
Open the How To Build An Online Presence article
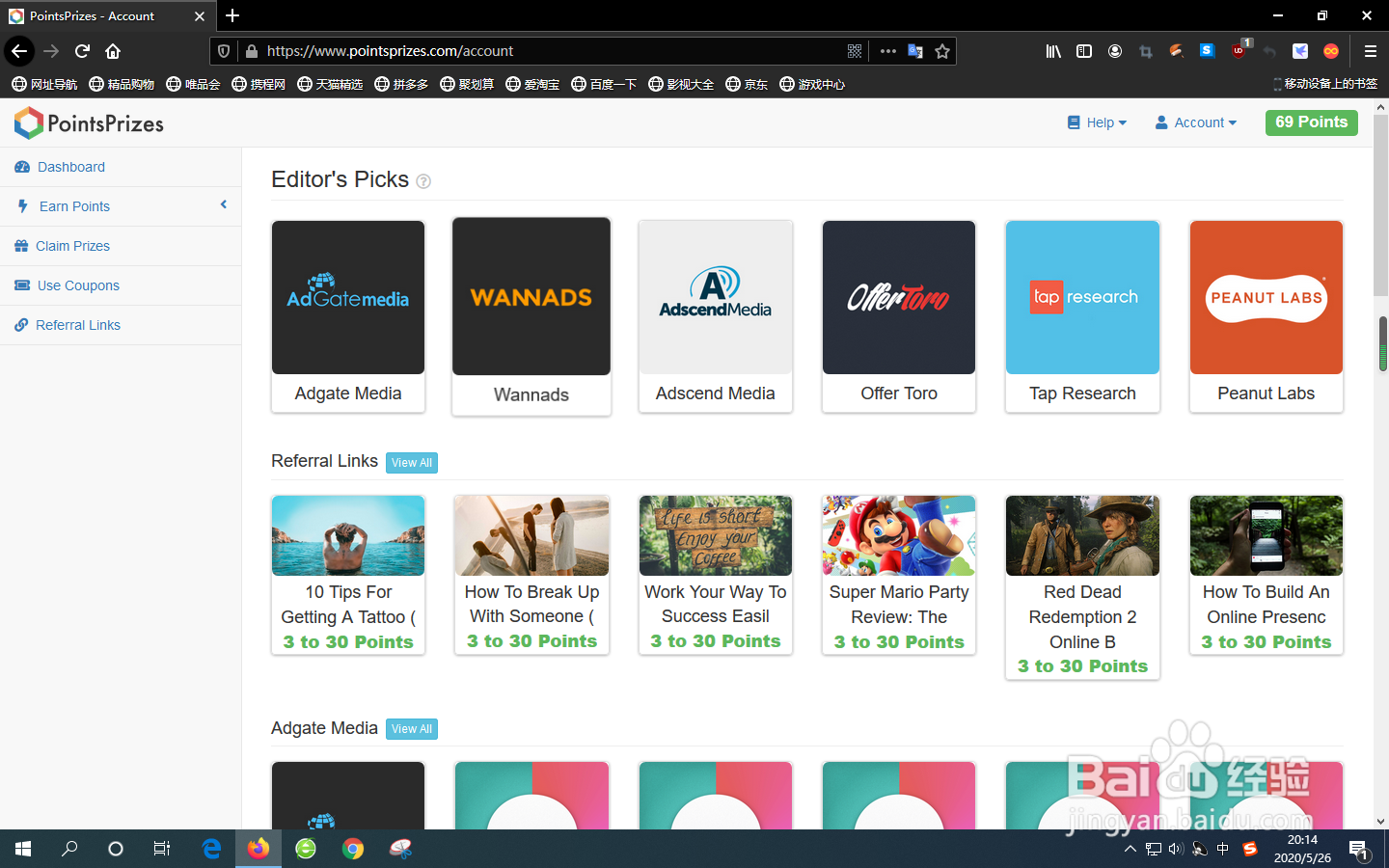click(1266, 576)
